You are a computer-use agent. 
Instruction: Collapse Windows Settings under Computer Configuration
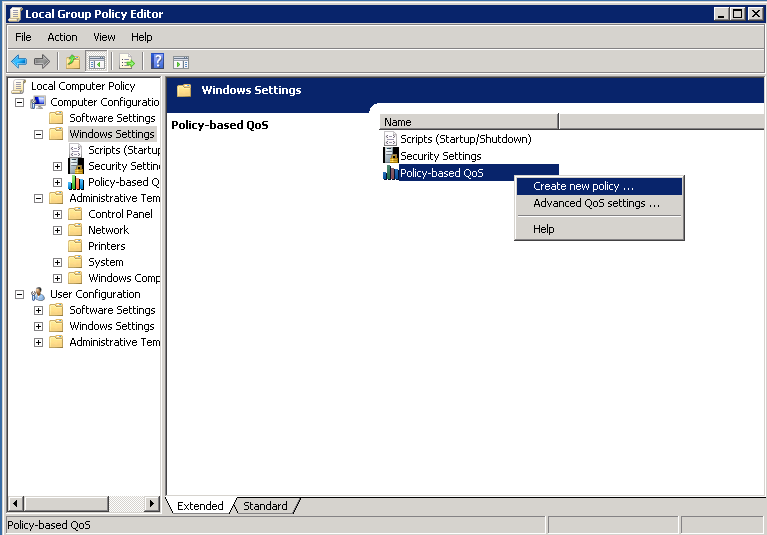(x=39, y=134)
